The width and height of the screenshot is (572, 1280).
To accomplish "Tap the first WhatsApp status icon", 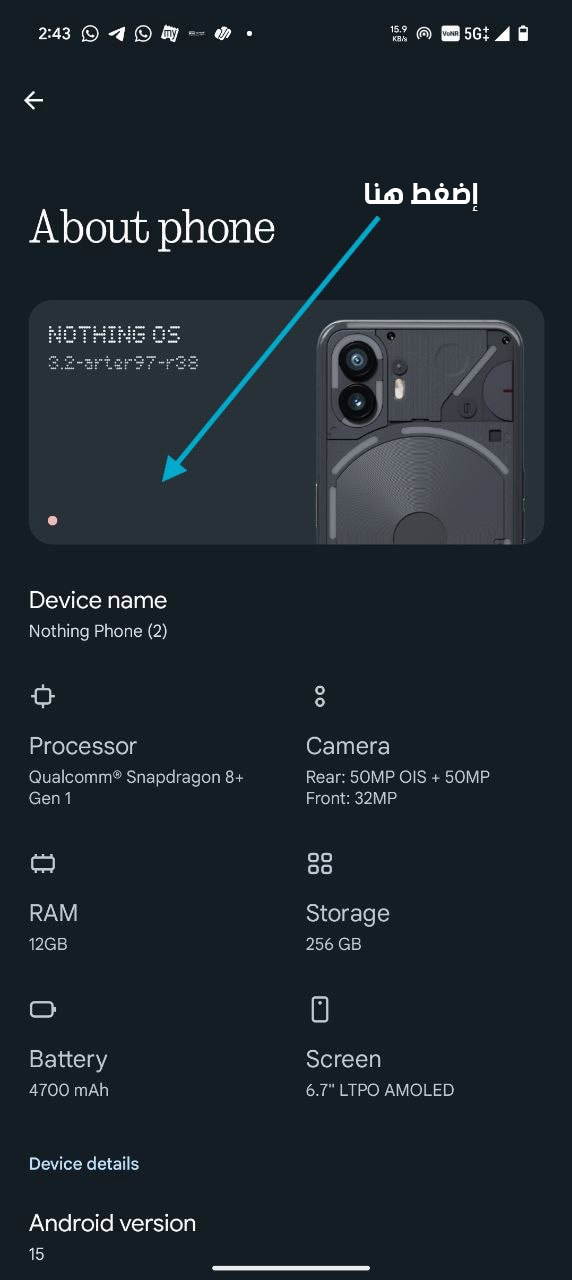I will click(90, 33).
